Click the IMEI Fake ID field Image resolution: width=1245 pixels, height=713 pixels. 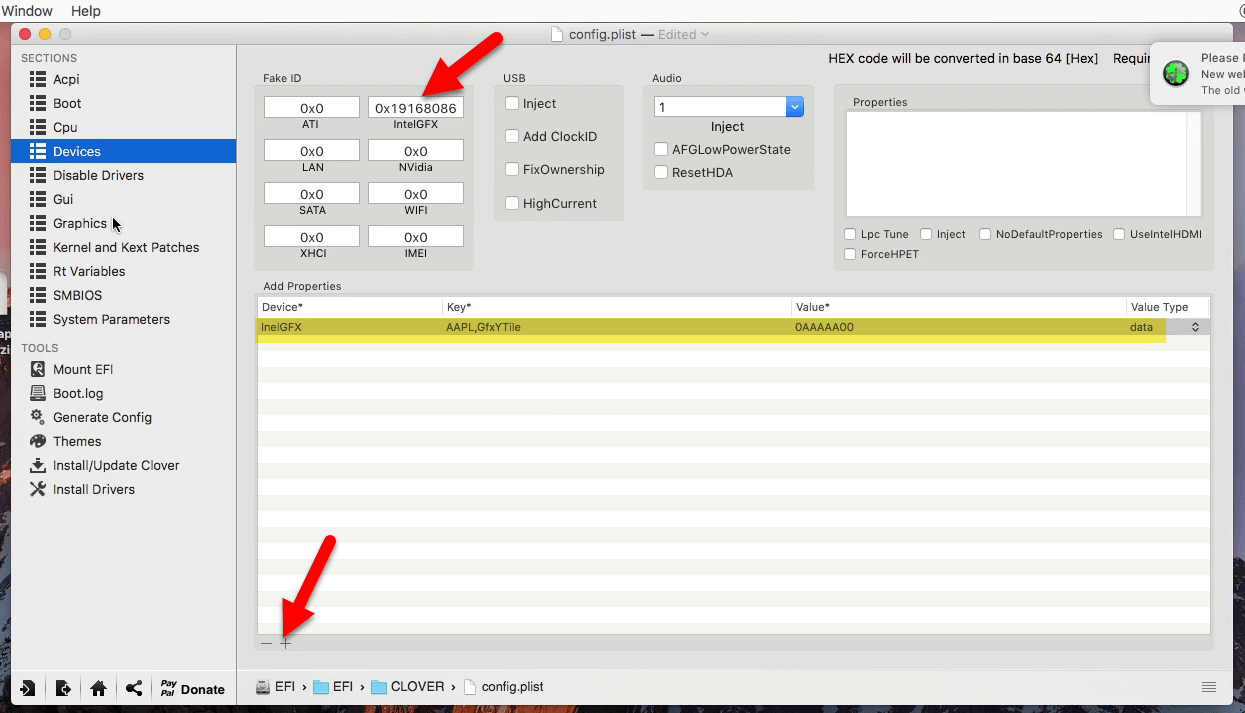[x=416, y=237]
